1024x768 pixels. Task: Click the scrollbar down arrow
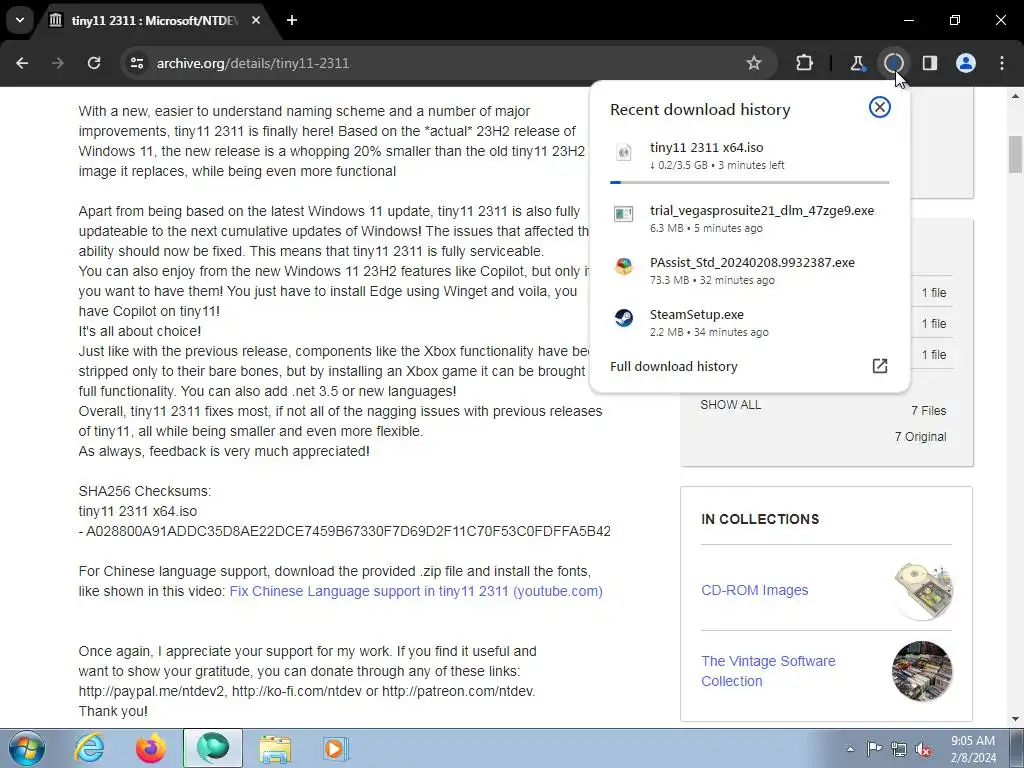(x=1015, y=719)
